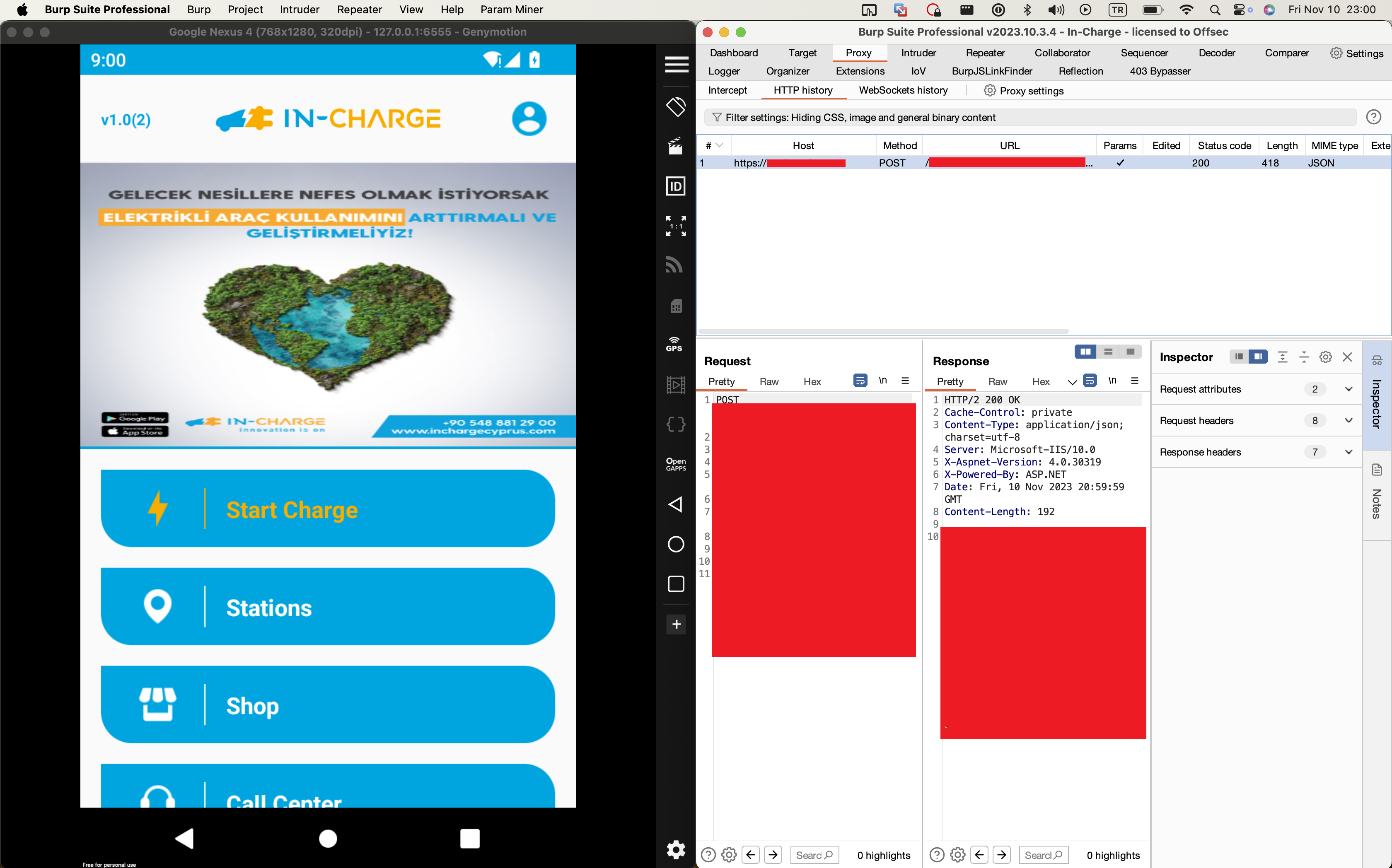Toggle line wrap in Request pane
The height and width of the screenshot is (868, 1392).
point(860,381)
